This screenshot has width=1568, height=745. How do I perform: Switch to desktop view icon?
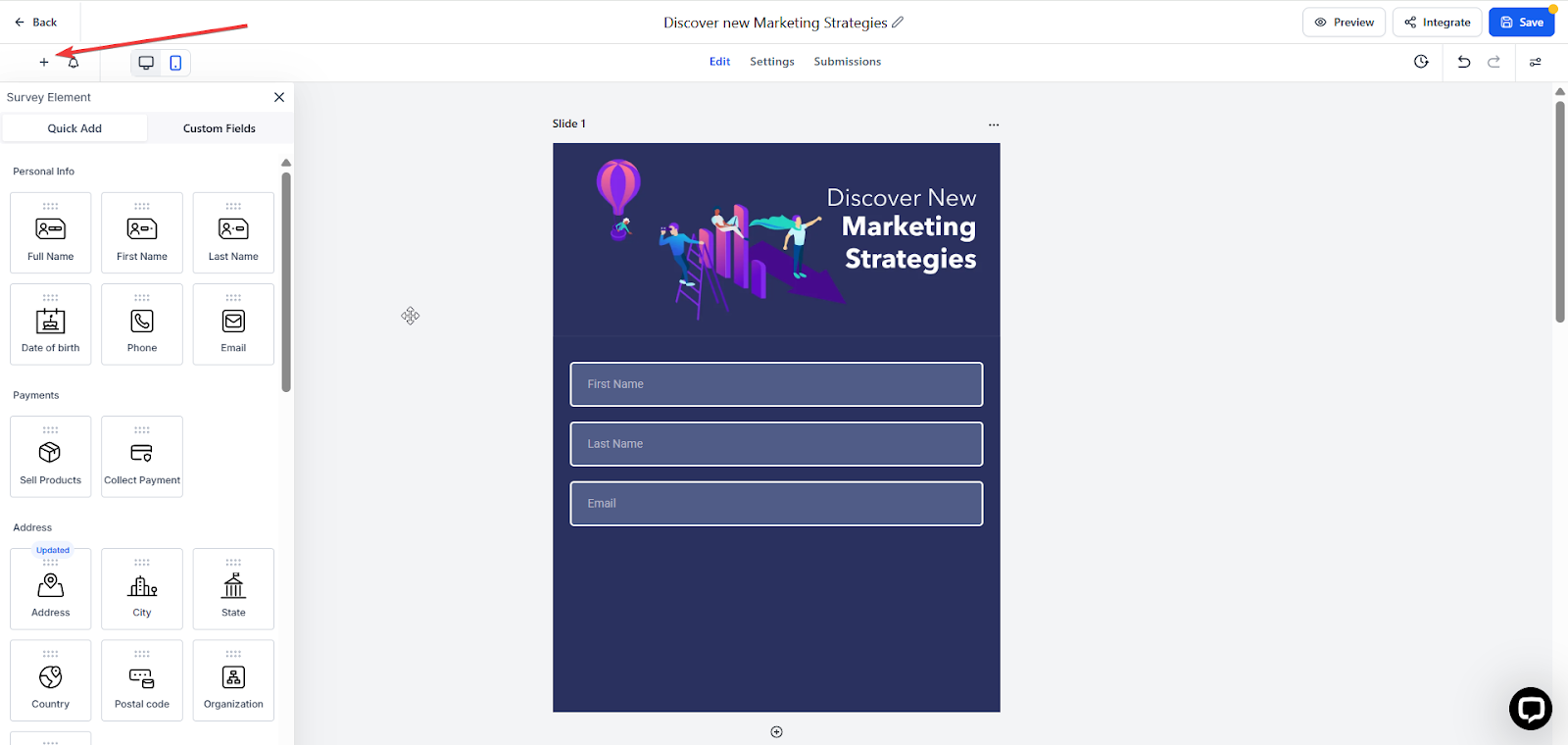(x=146, y=63)
